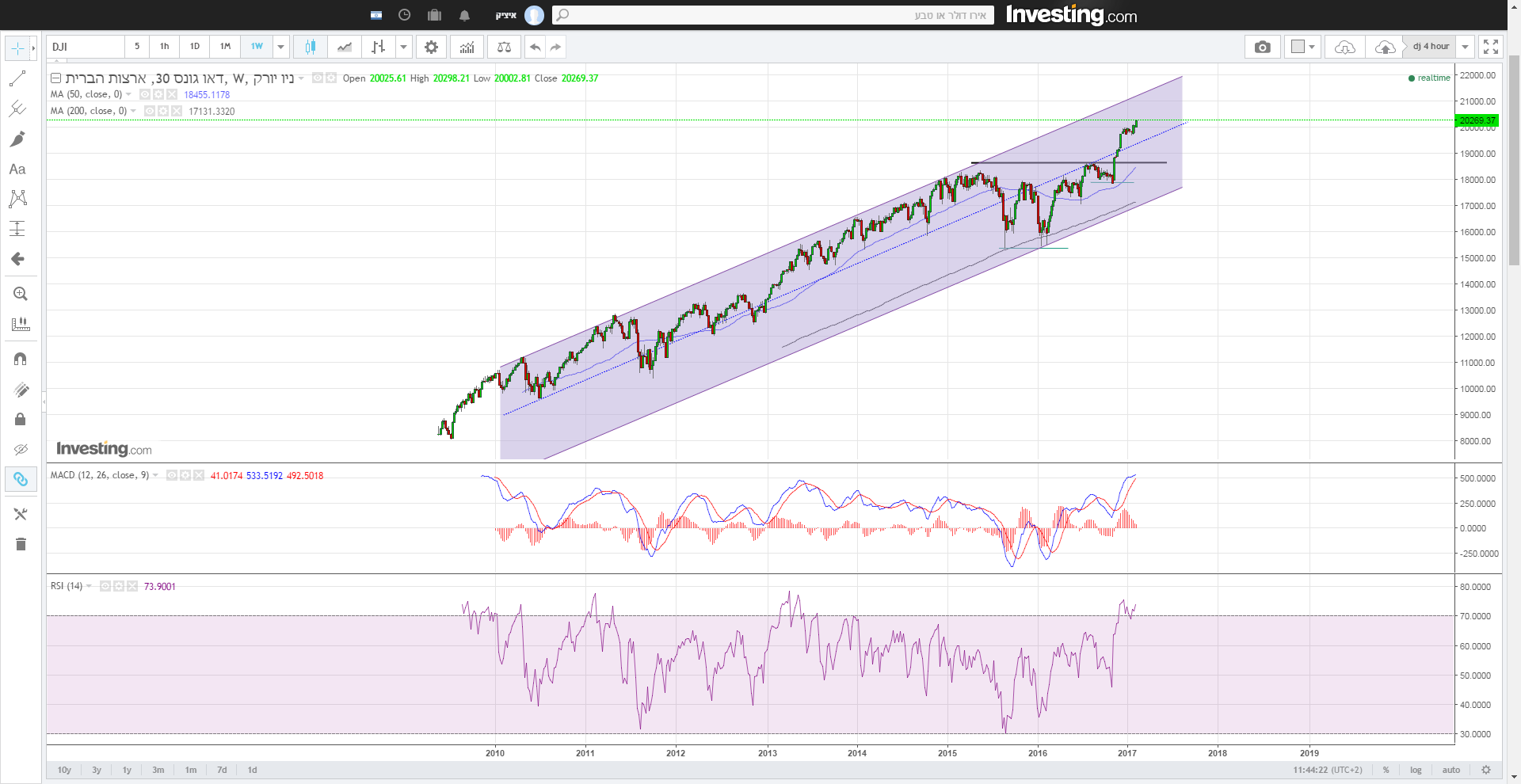Open the interval list dropdown arrow
The width and height of the screenshot is (1521, 784).
click(x=280, y=47)
